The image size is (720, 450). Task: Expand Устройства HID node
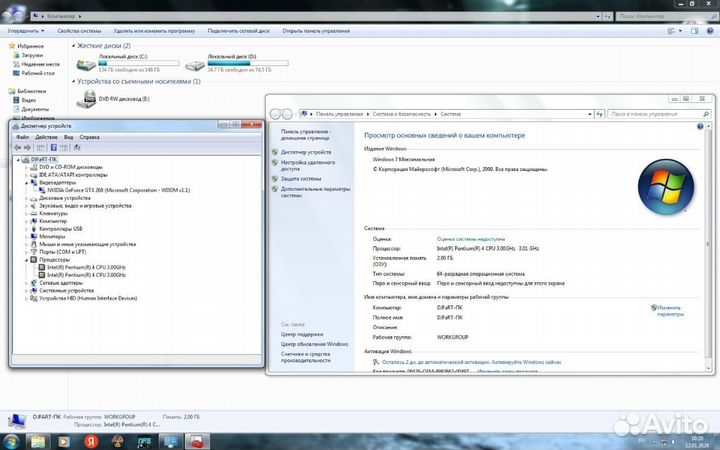click(x=26, y=298)
